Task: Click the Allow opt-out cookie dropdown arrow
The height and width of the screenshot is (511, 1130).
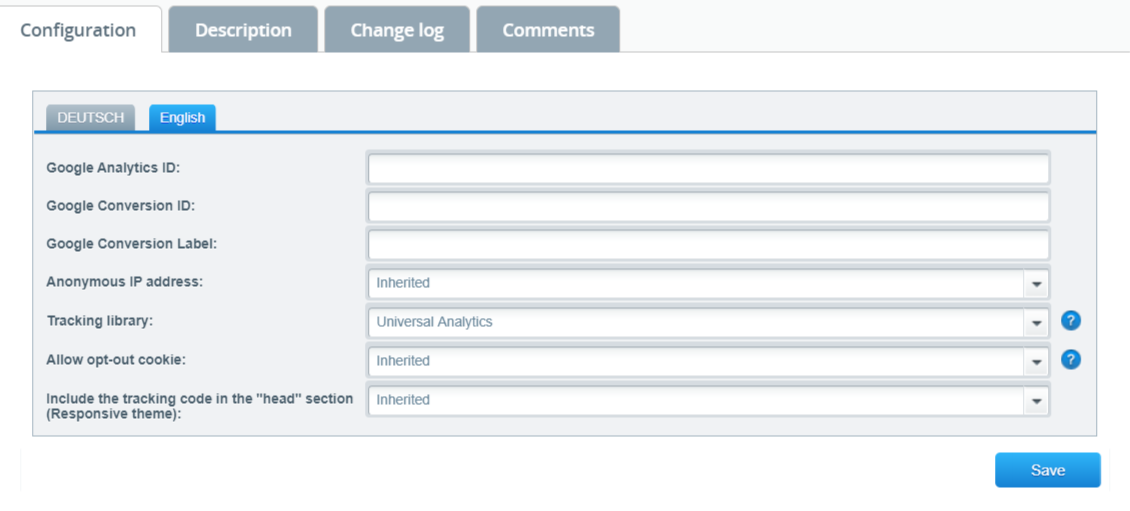Action: pyautogui.click(x=1036, y=362)
